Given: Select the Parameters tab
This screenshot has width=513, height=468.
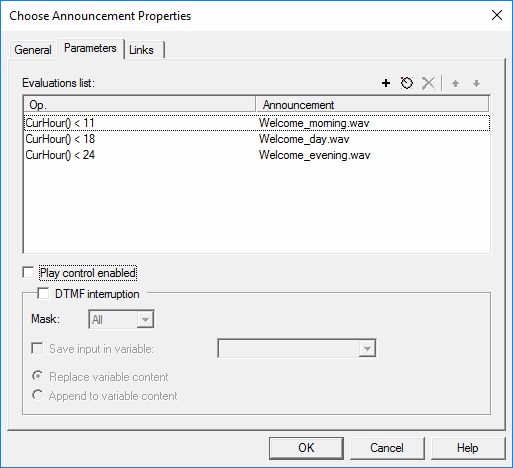Looking at the screenshot, I should [x=90, y=48].
